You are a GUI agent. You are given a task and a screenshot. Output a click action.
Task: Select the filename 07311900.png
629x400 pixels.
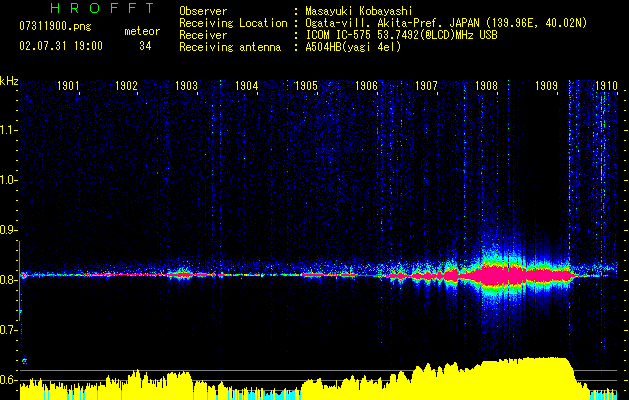[55, 26]
